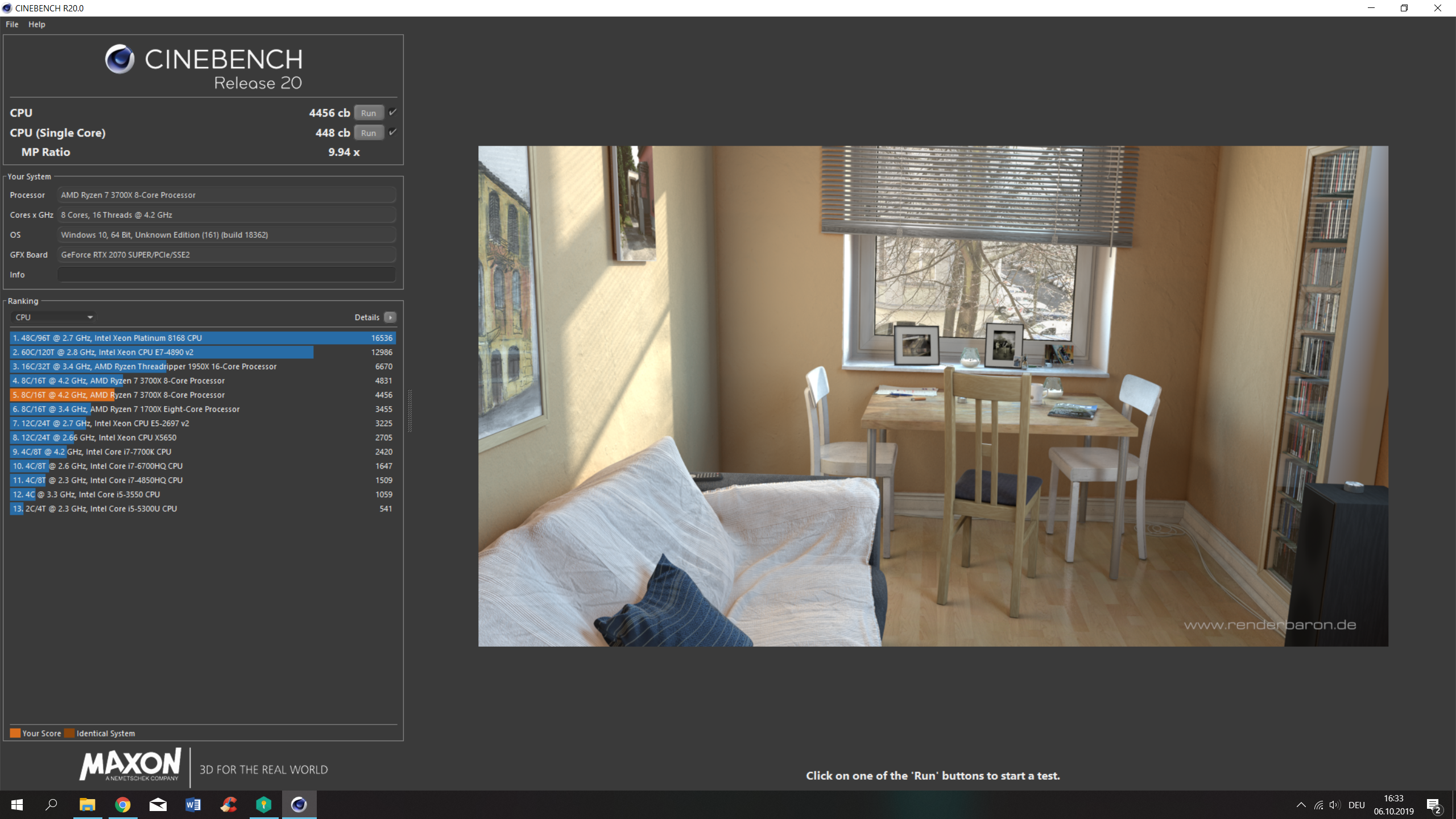
Task: Expand ranking Details arrow button
Action: click(390, 317)
